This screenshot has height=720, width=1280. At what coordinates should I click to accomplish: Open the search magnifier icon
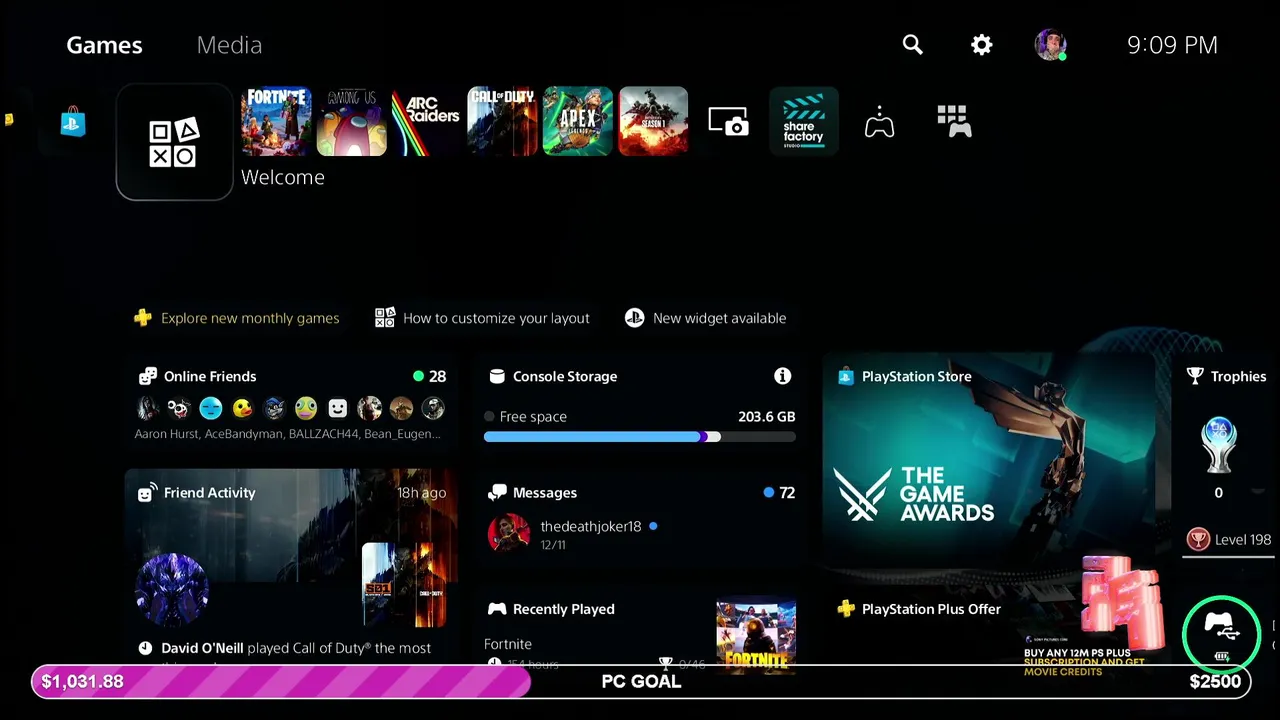(x=912, y=45)
